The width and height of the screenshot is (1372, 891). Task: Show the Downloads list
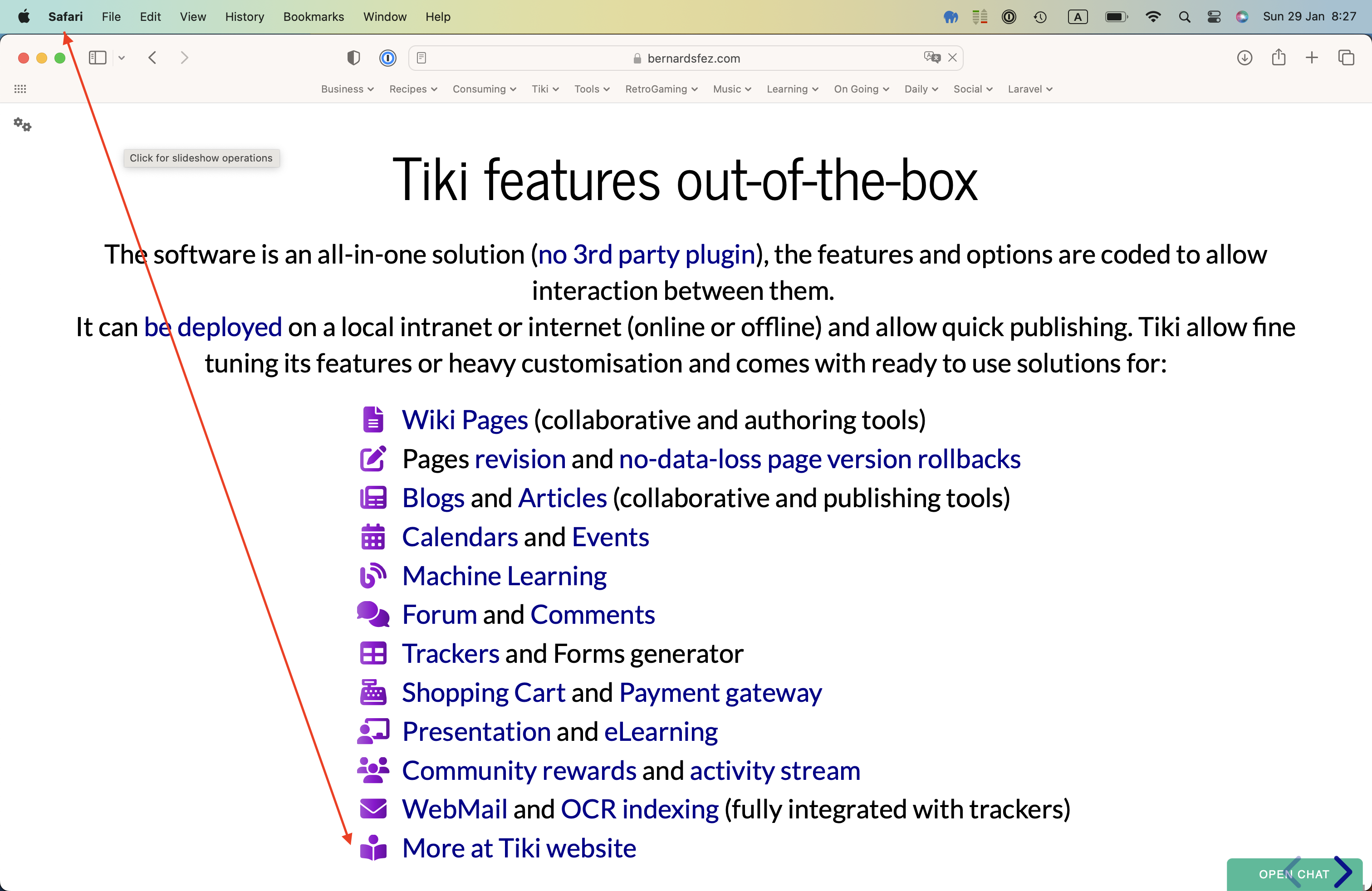click(x=1245, y=58)
